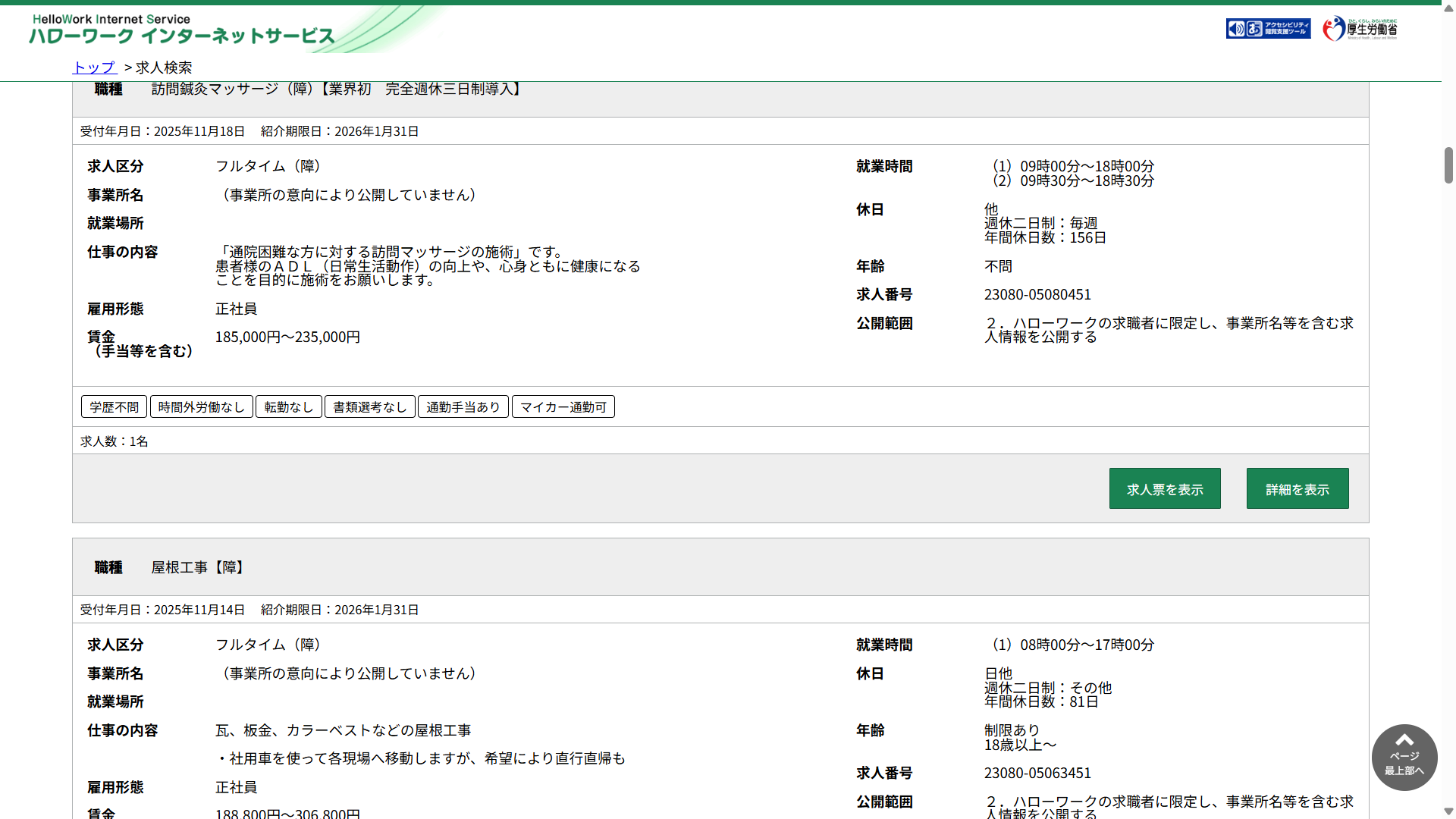Click job number 23080-05080451

pos(1037,295)
